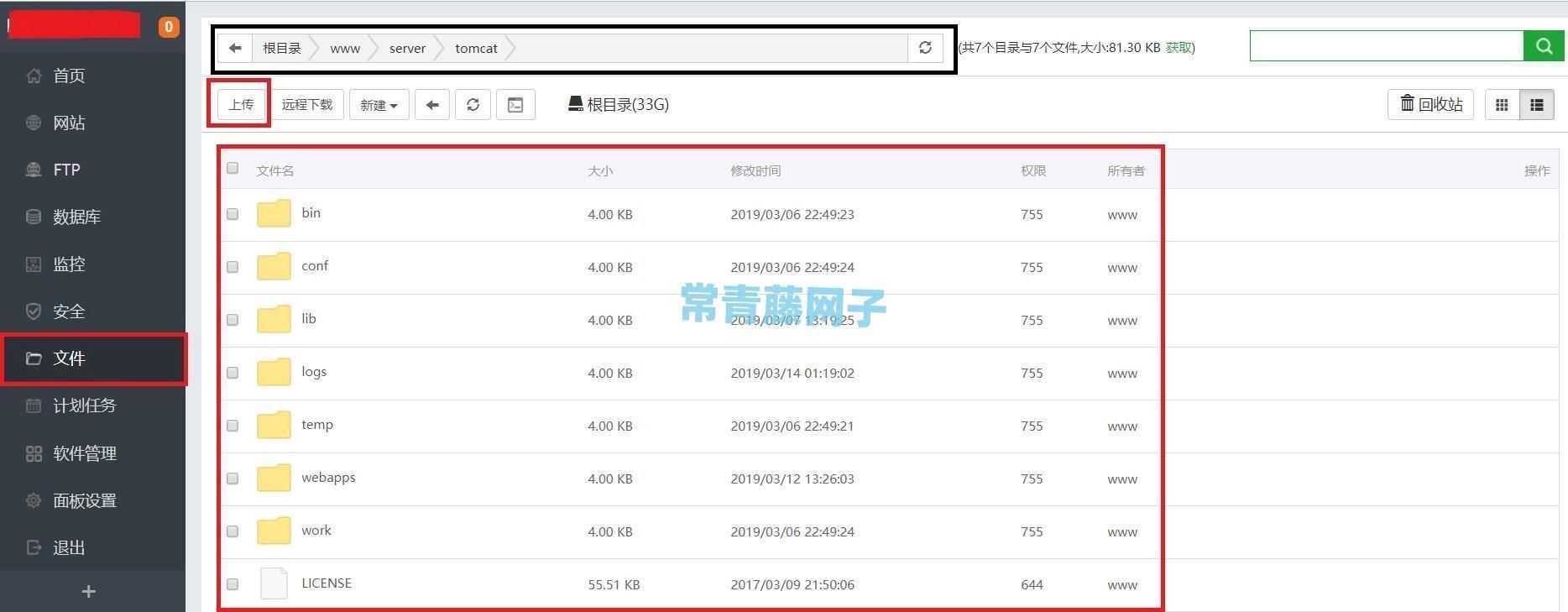This screenshot has height=612, width=1568.
Task: Check the box for LICENSE file
Action: [x=233, y=584]
